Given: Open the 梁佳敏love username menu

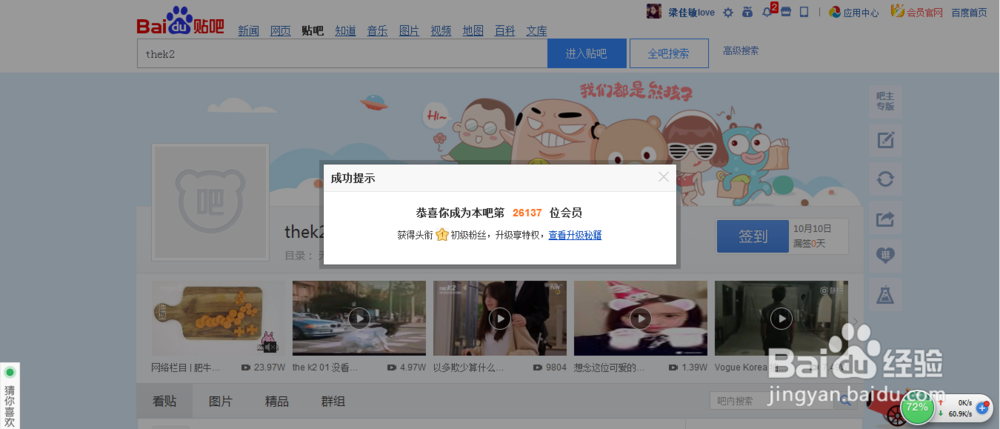Looking at the screenshot, I should 691,12.
